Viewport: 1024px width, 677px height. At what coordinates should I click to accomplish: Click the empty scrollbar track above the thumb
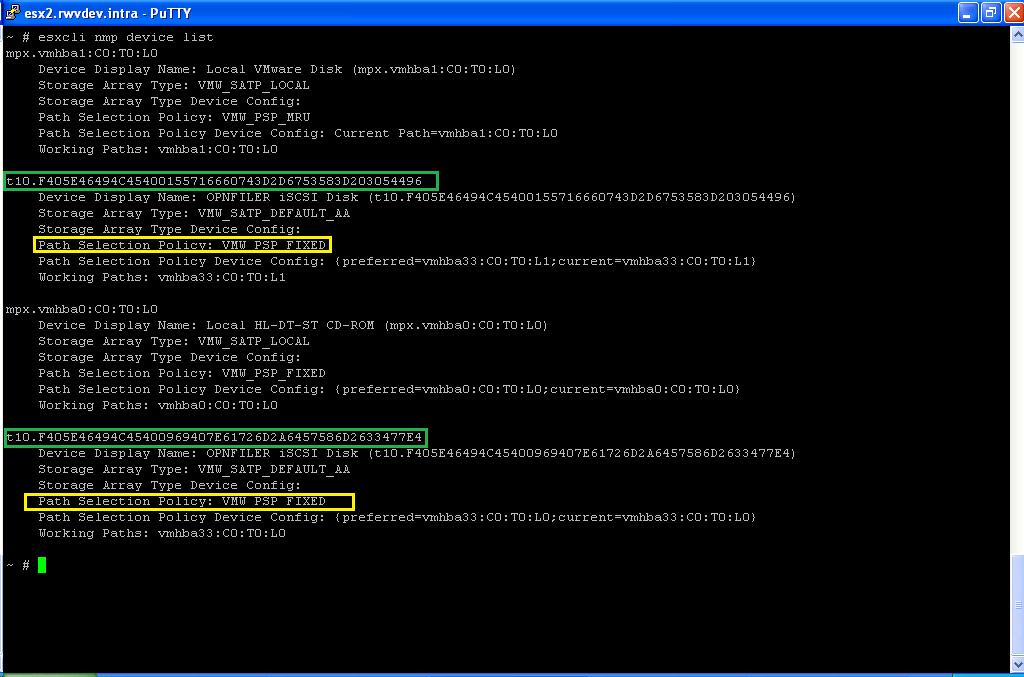1016,300
